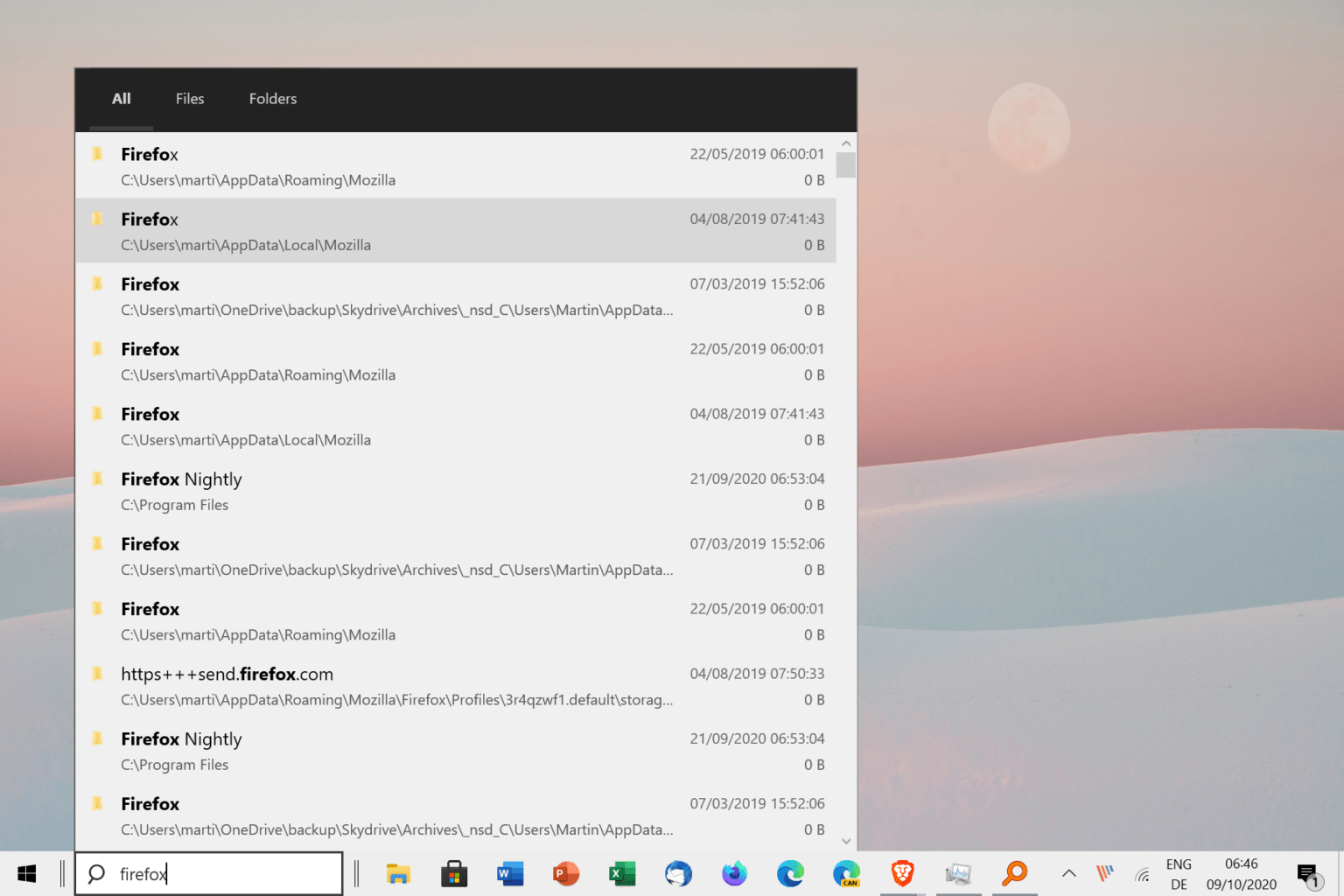
Task: Open the folder icon beside Firefox Nightly result
Action: tap(97, 478)
